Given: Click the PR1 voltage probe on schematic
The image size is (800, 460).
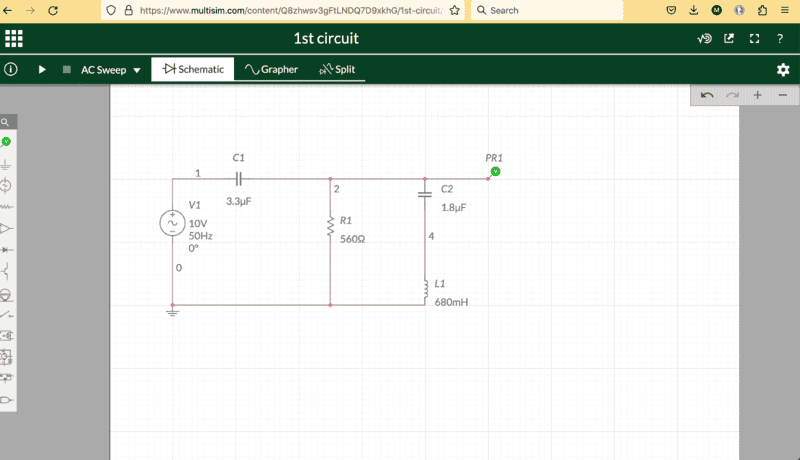Looking at the screenshot, I should point(495,172).
